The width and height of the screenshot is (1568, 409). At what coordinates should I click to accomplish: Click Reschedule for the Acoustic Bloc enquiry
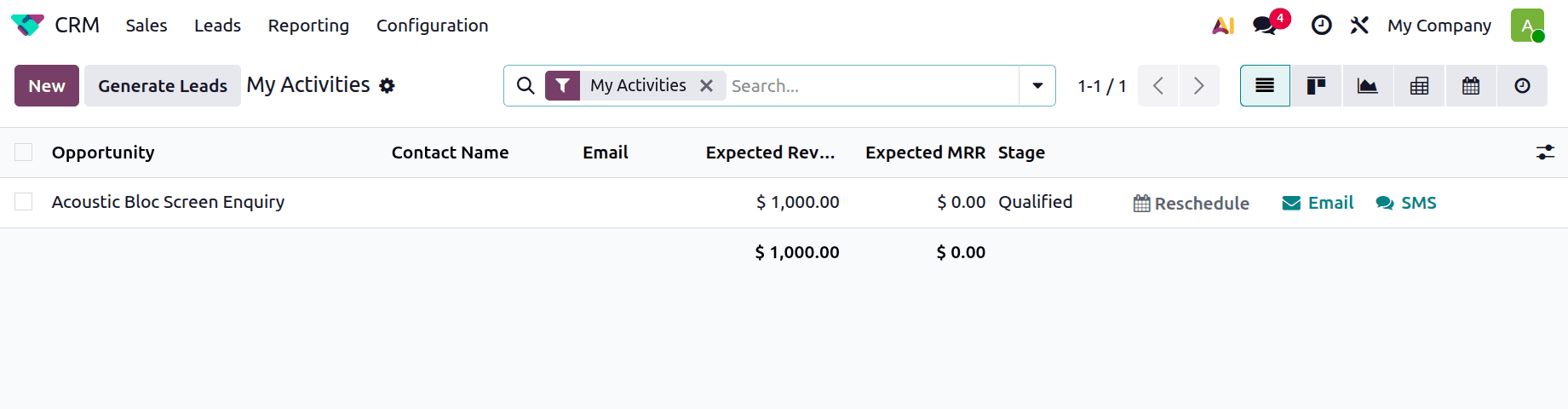click(1192, 204)
